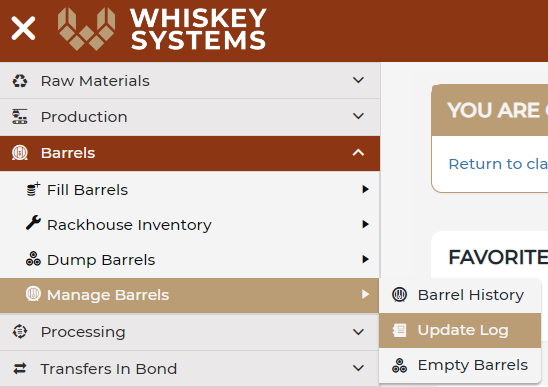The width and height of the screenshot is (548, 387).
Task: Click the Fill Barrels stack icon
Action: [x=34, y=189]
